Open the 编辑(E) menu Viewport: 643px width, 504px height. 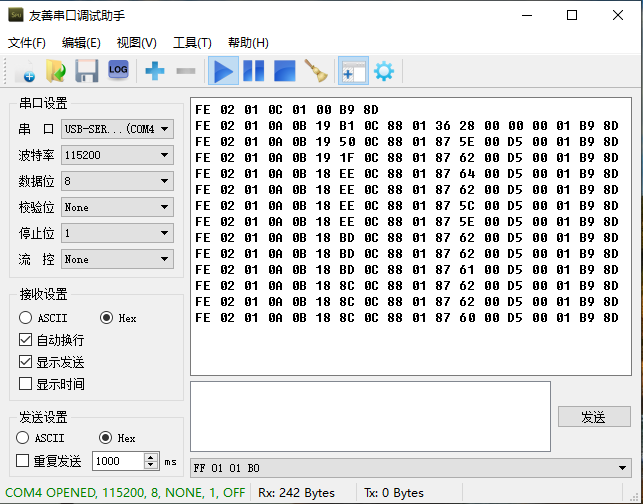81,43
